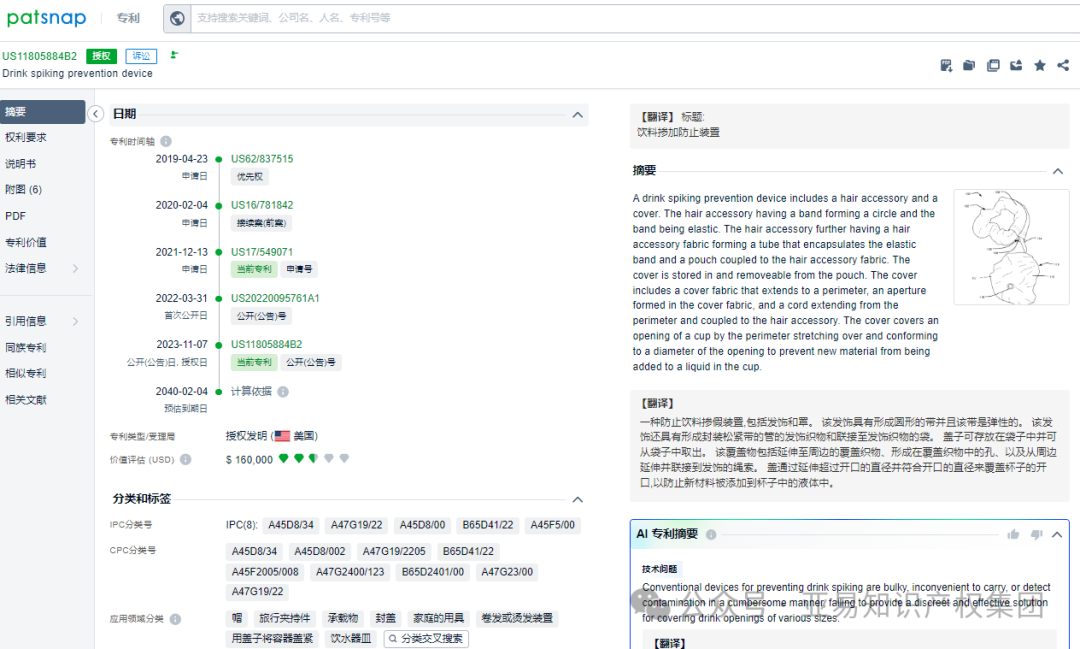The height and width of the screenshot is (649, 1080).
Task: Share the patent via share icon
Action: (x=1063, y=65)
